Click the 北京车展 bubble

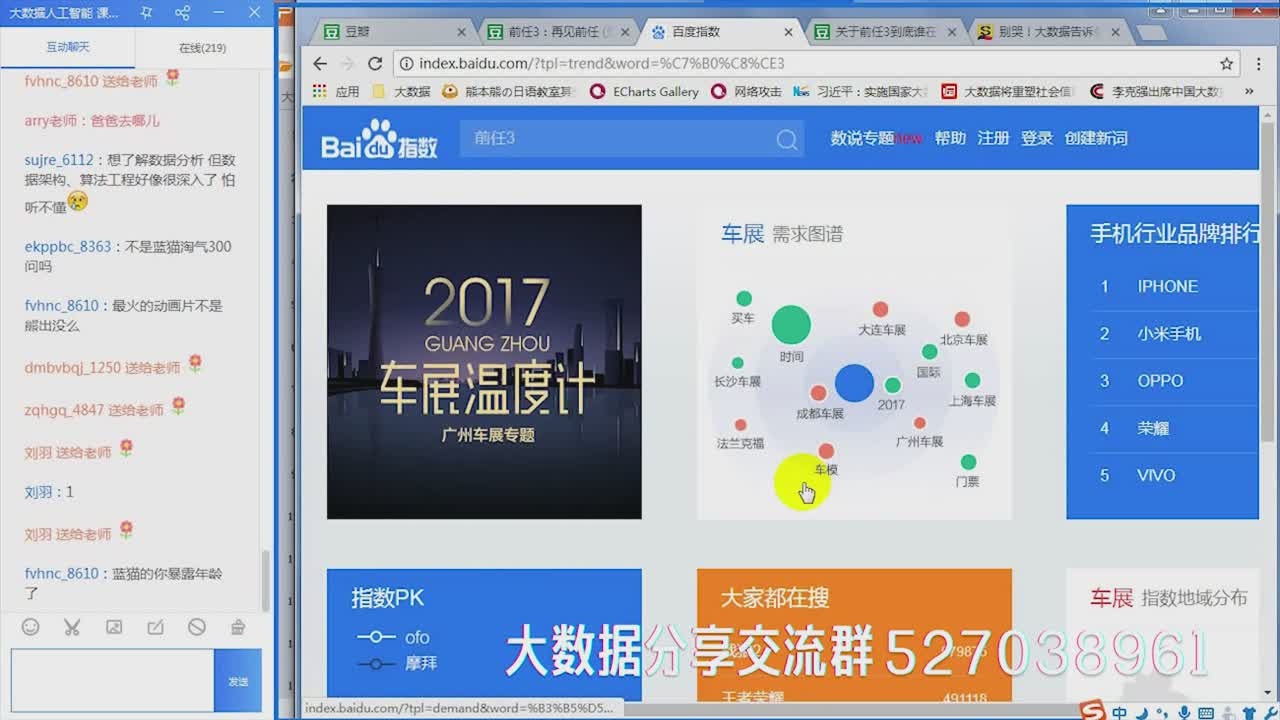point(962,319)
